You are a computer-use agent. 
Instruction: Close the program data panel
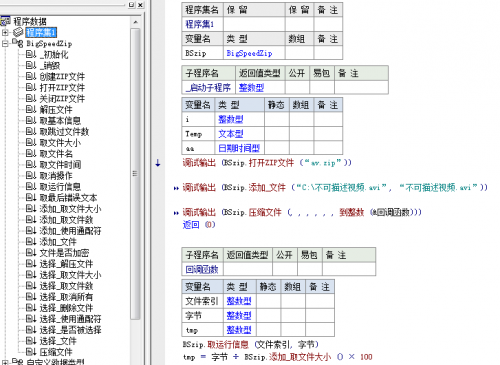tap(140, 5)
